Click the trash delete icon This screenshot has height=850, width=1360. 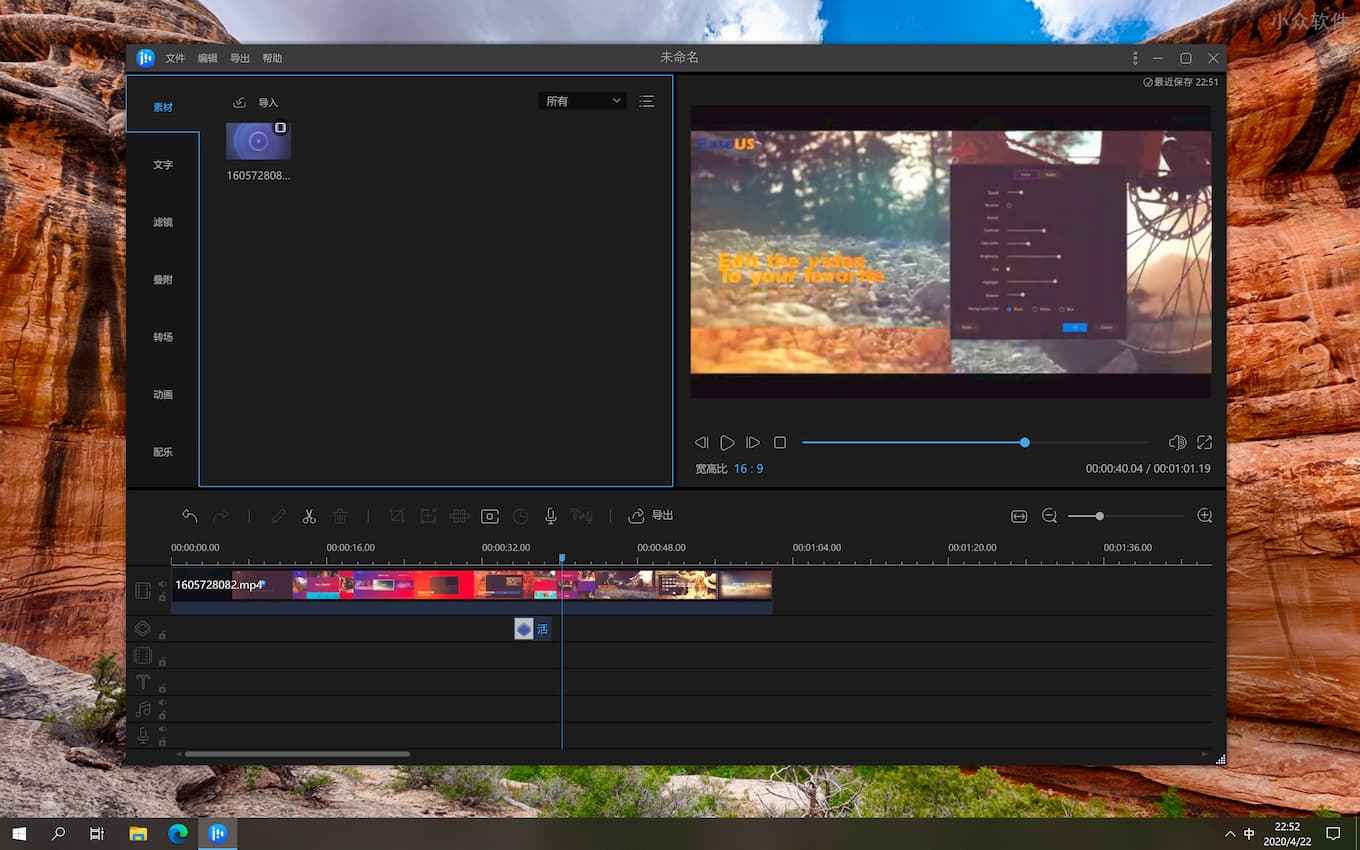click(x=340, y=516)
